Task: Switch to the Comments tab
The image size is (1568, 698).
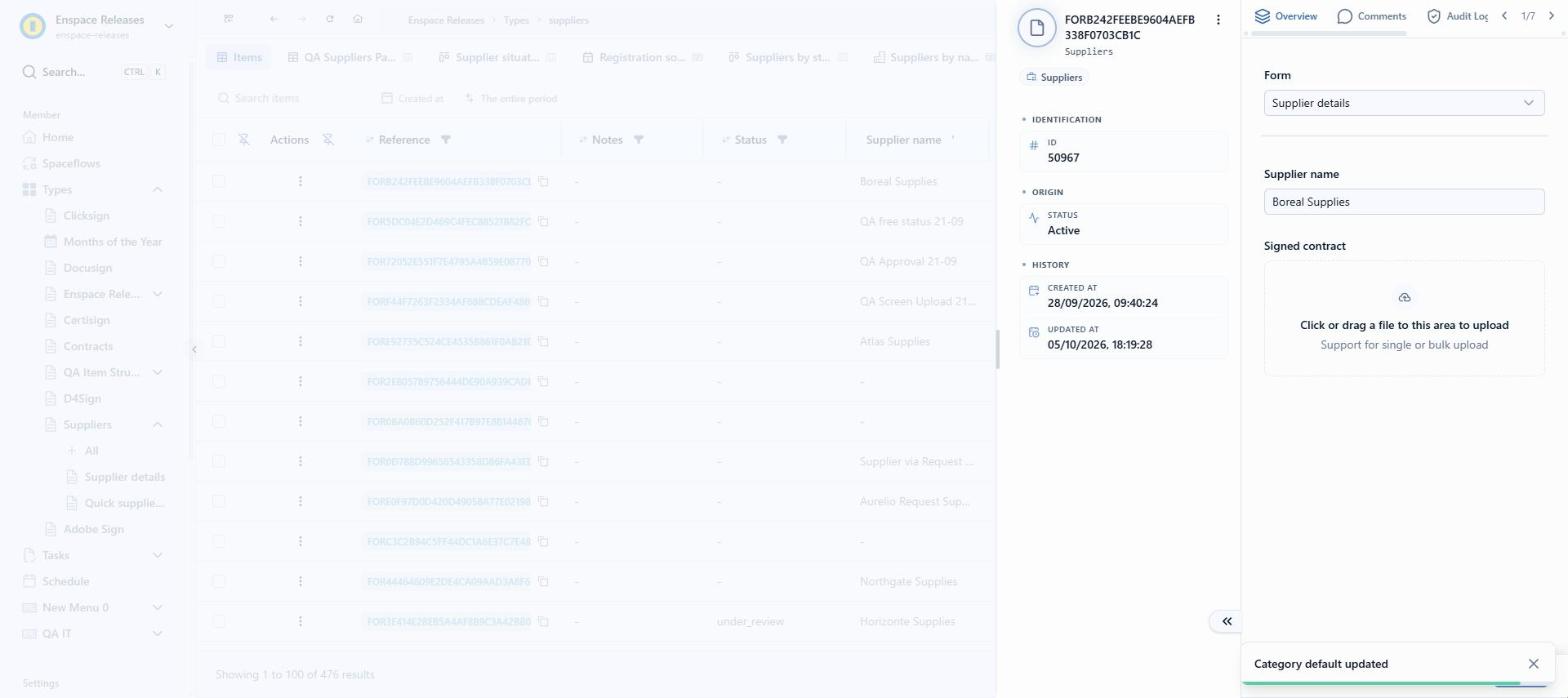Action: 1372,16
